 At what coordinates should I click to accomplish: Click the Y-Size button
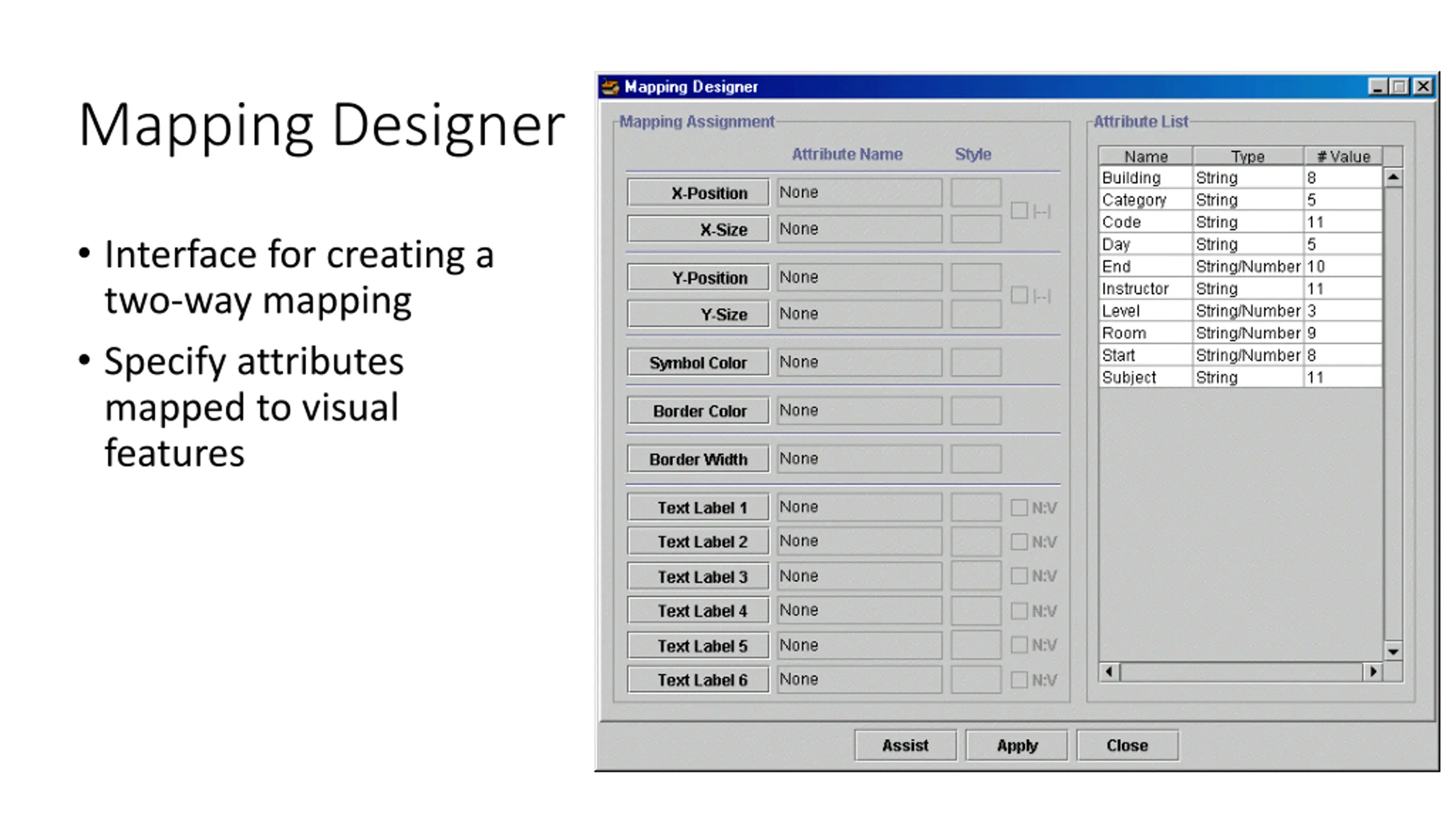[698, 314]
